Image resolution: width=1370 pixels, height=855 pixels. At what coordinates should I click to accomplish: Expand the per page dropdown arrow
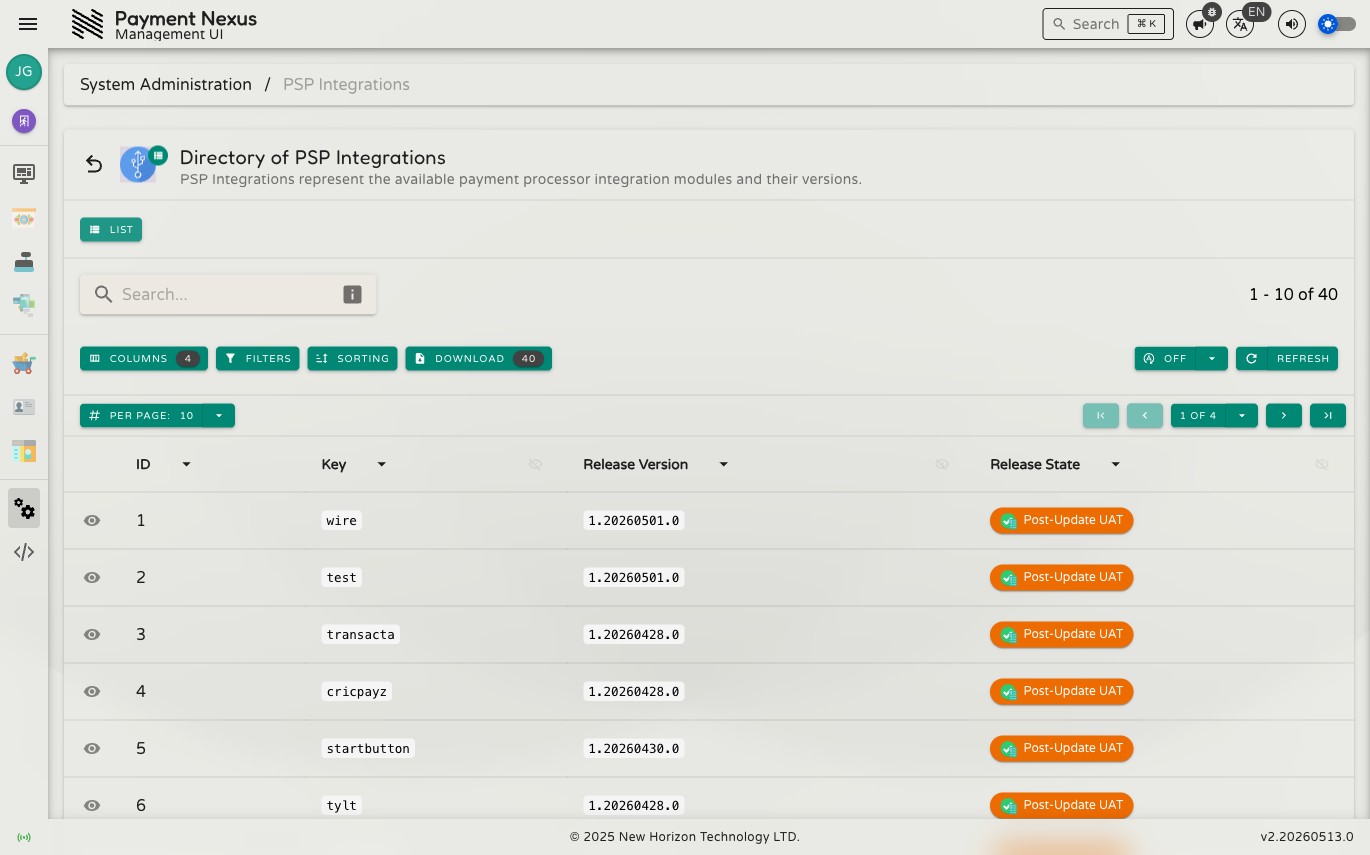click(x=219, y=415)
